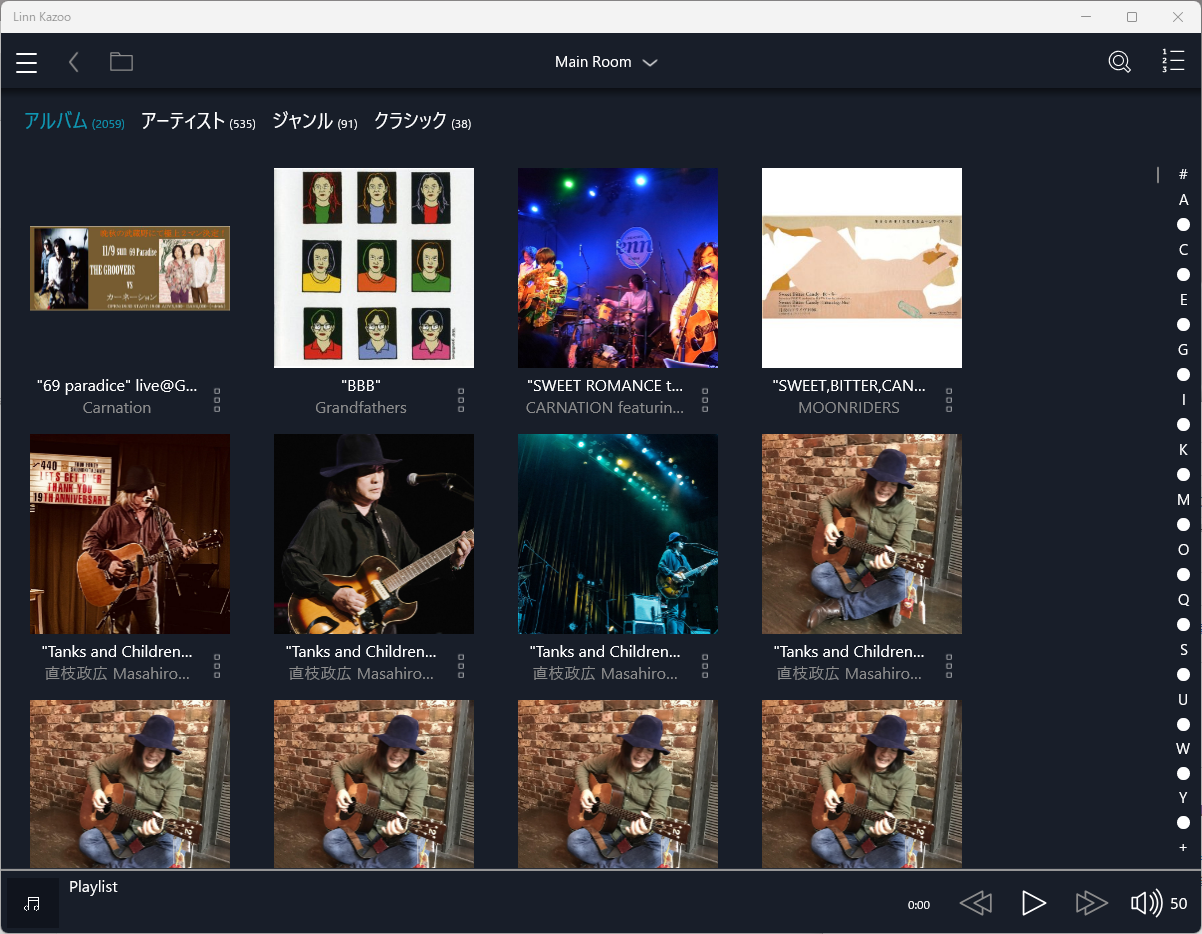The image size is (1202, 934).
Task: Open Tanks album cover with anniversary sign
Action: coord(130,534)
